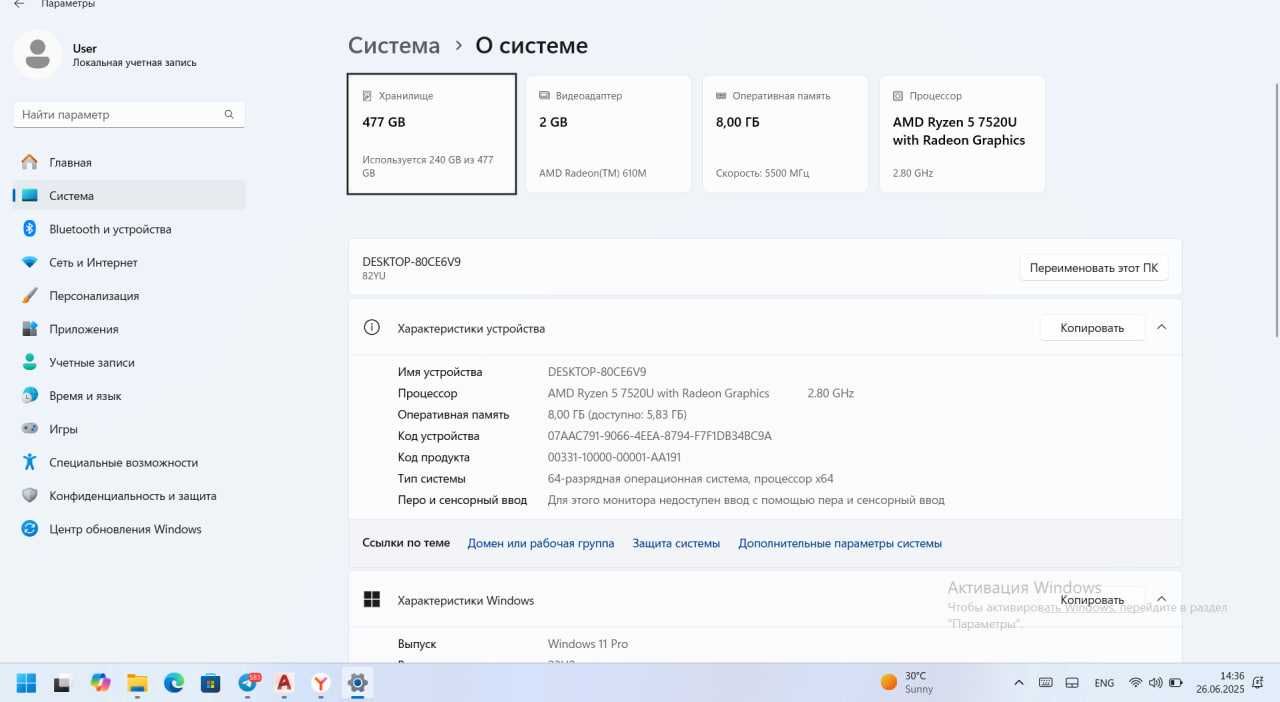
Task: Open the Wi-Fi network tray icon
Action: click(1136, 683)
